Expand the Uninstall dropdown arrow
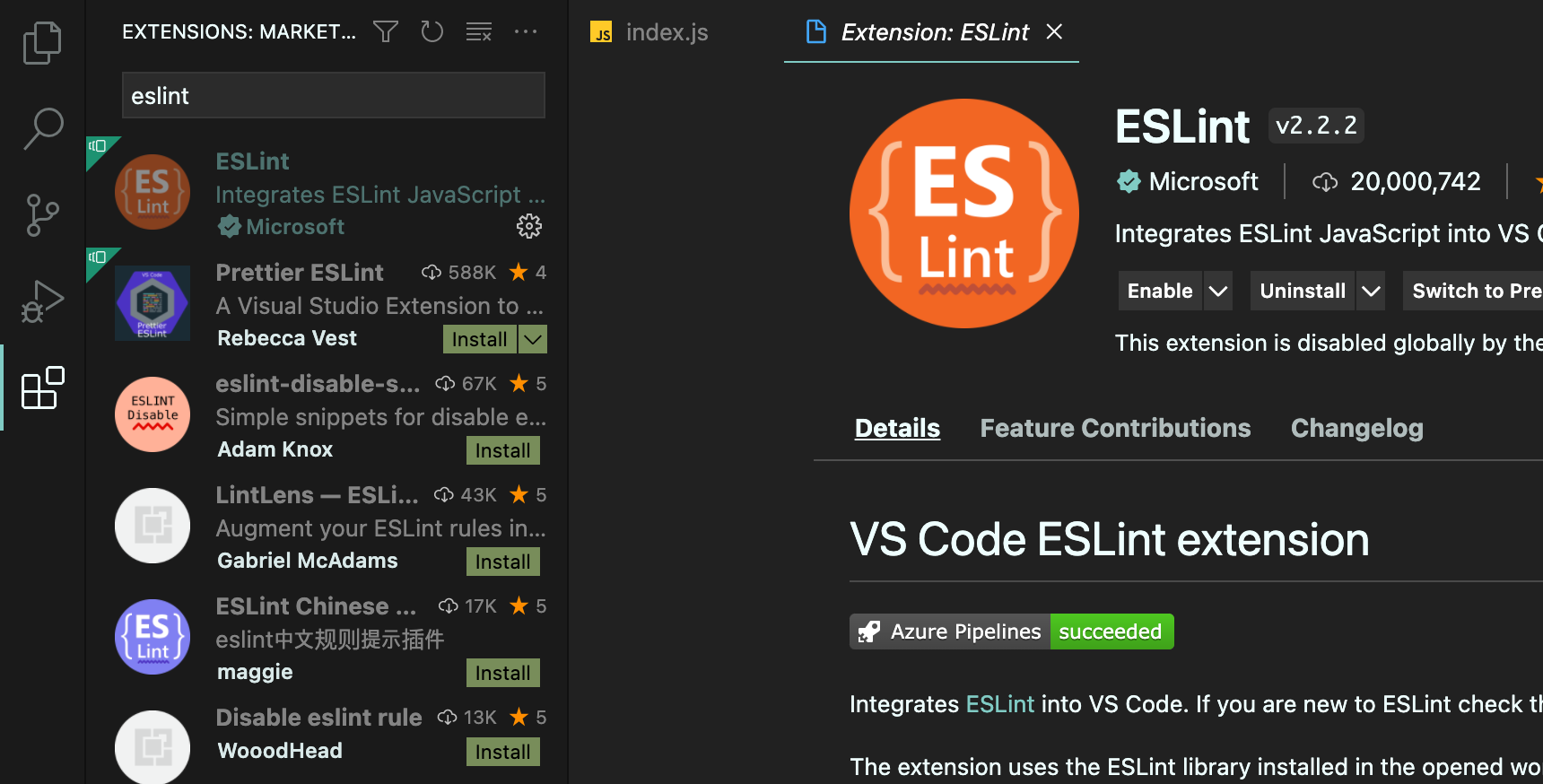Image resolution: width=1543 pixels, height=784 pixels. tap(1371, 291)
